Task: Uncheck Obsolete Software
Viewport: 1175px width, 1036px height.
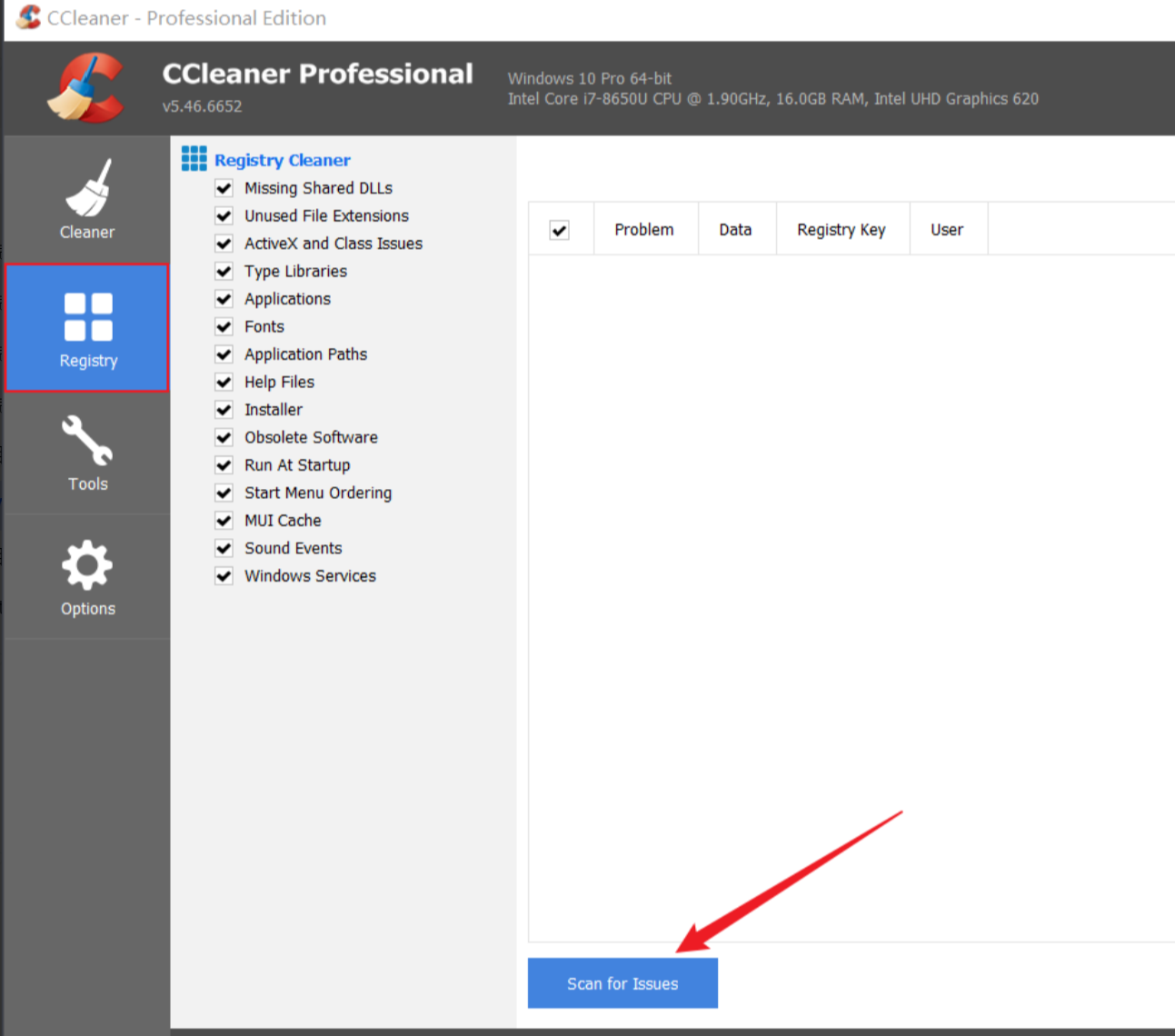Action: coord(224,437)
